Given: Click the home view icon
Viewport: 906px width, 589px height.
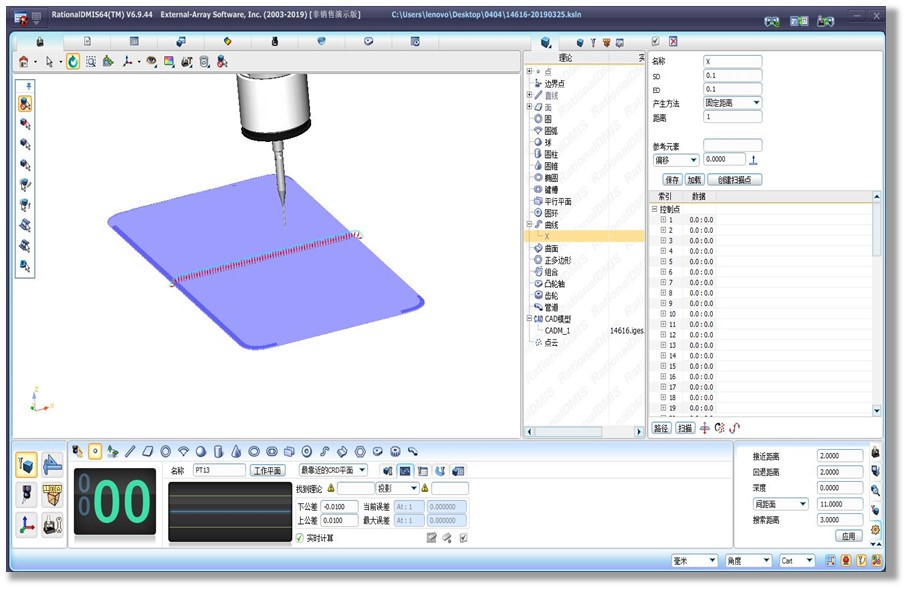Looking at the screenshot, I should click(24, 61).
